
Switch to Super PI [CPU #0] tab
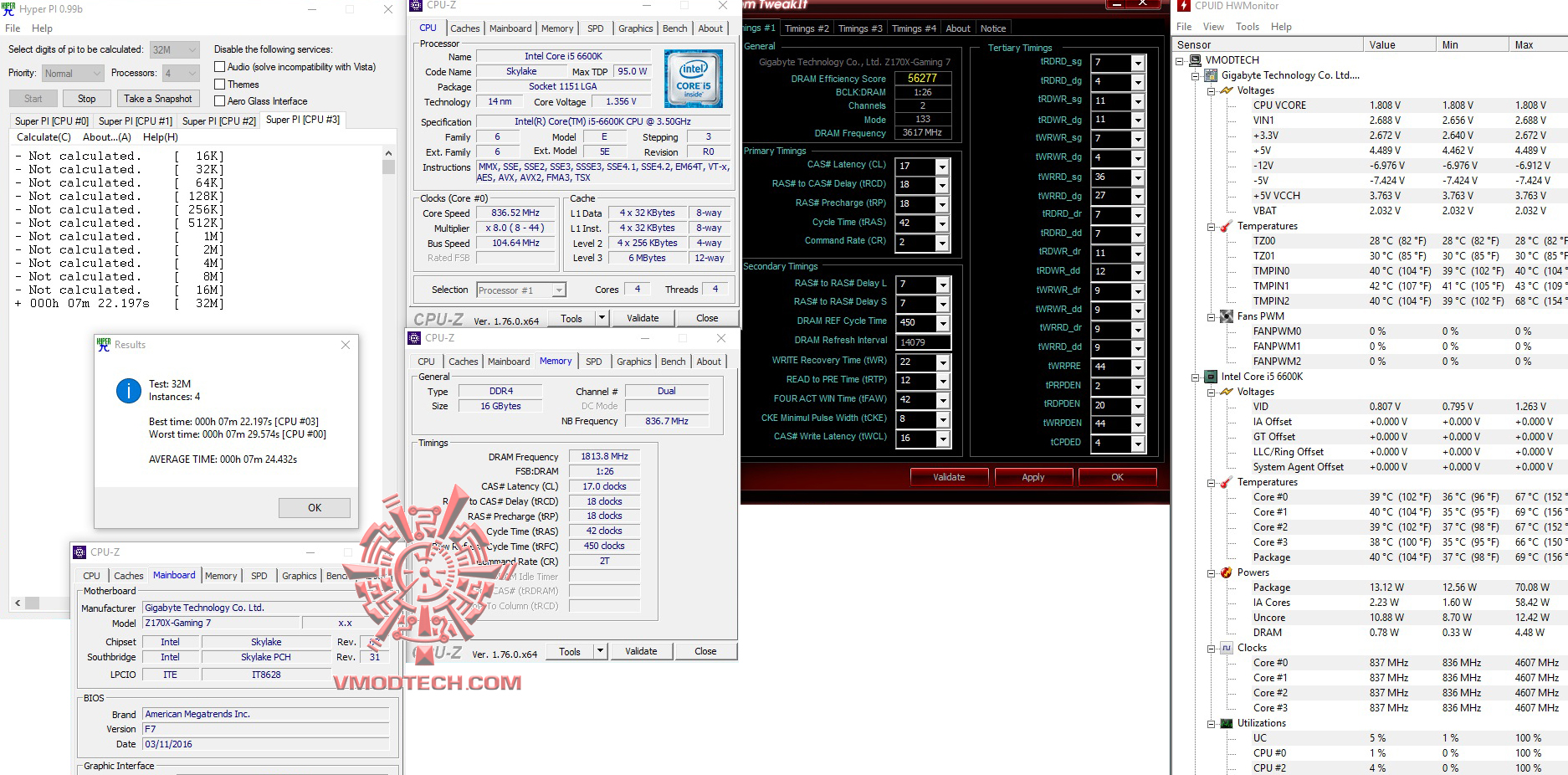[51, 121]
